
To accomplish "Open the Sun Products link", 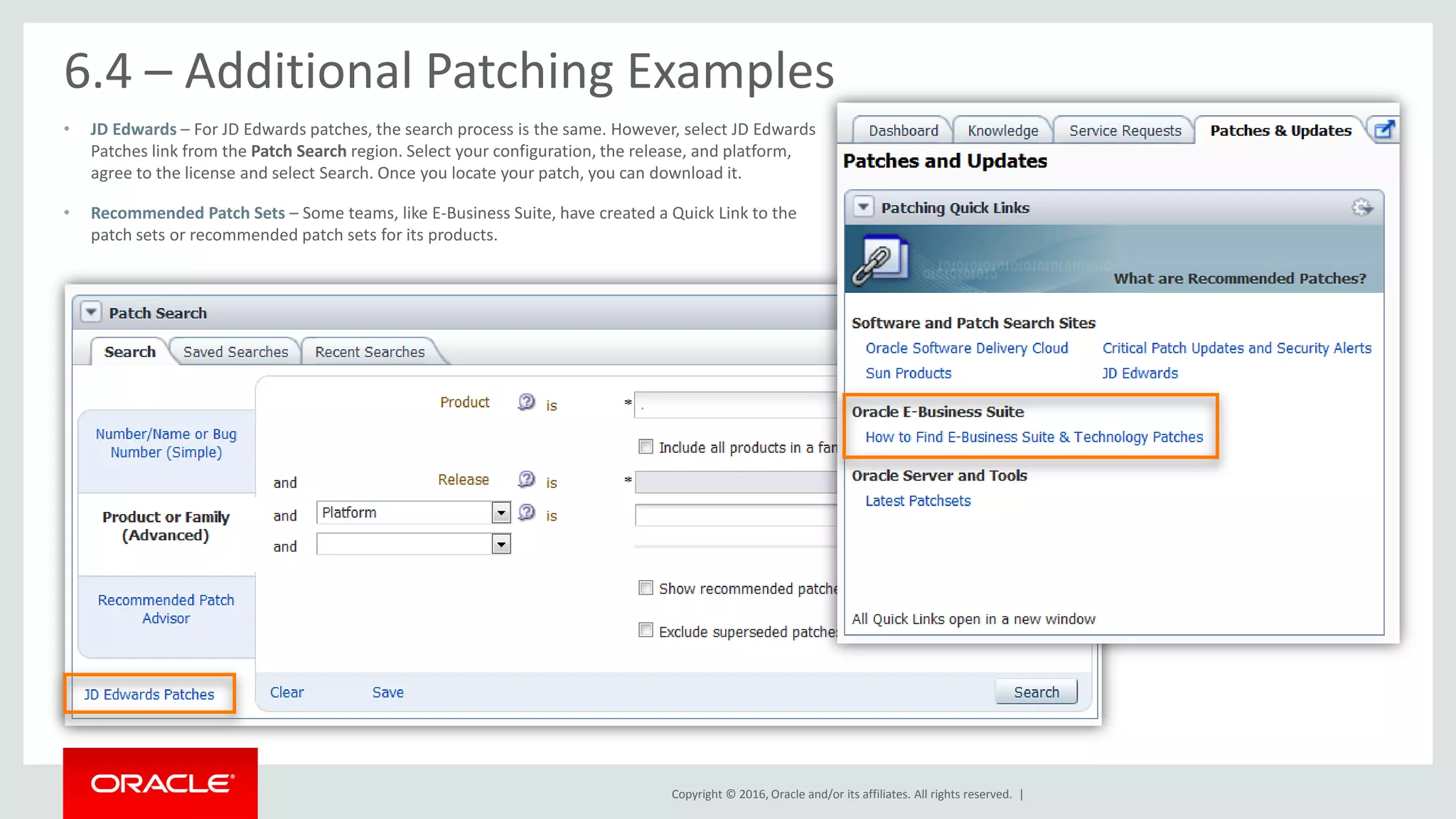I will pos(909,373).
